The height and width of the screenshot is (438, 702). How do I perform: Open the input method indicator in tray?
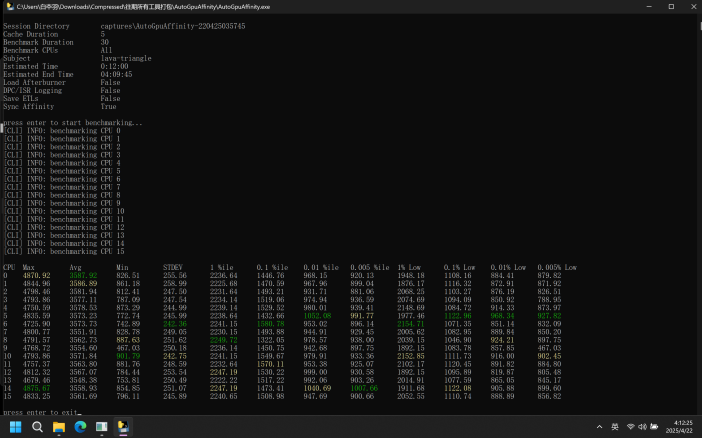coord(615,427)
